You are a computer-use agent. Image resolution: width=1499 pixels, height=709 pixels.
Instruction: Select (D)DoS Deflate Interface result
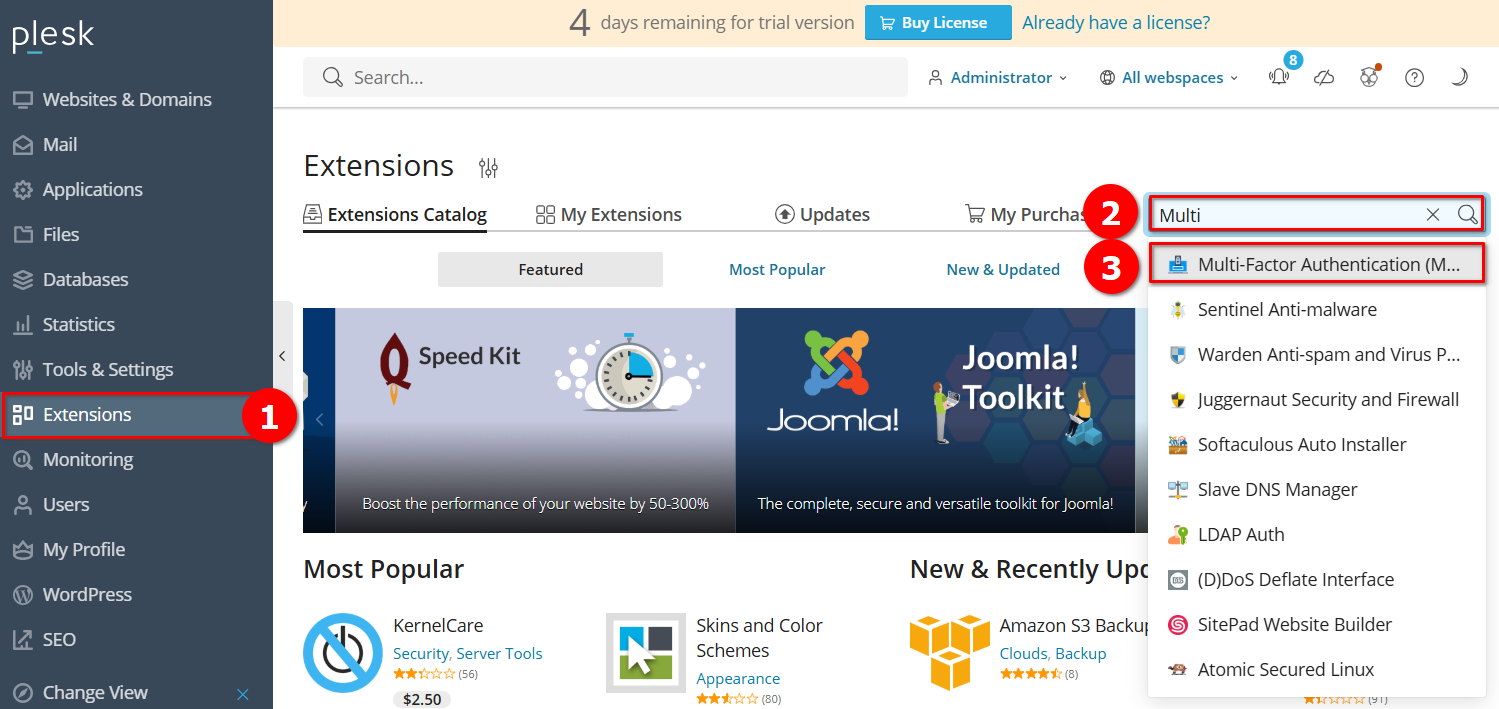click(1317, 579)
